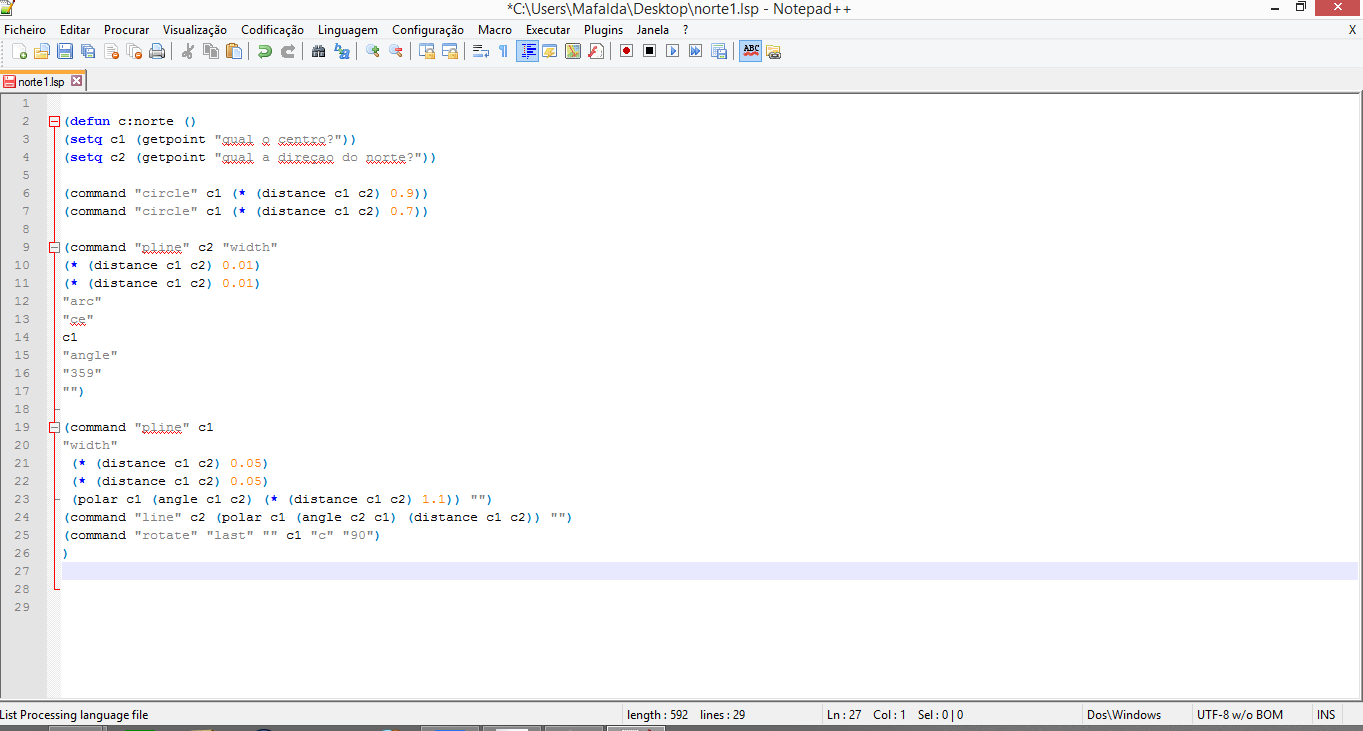Undo the last edit with green arrow
Viewport: 1363px width, 731px height.
(x=265, y=51)
